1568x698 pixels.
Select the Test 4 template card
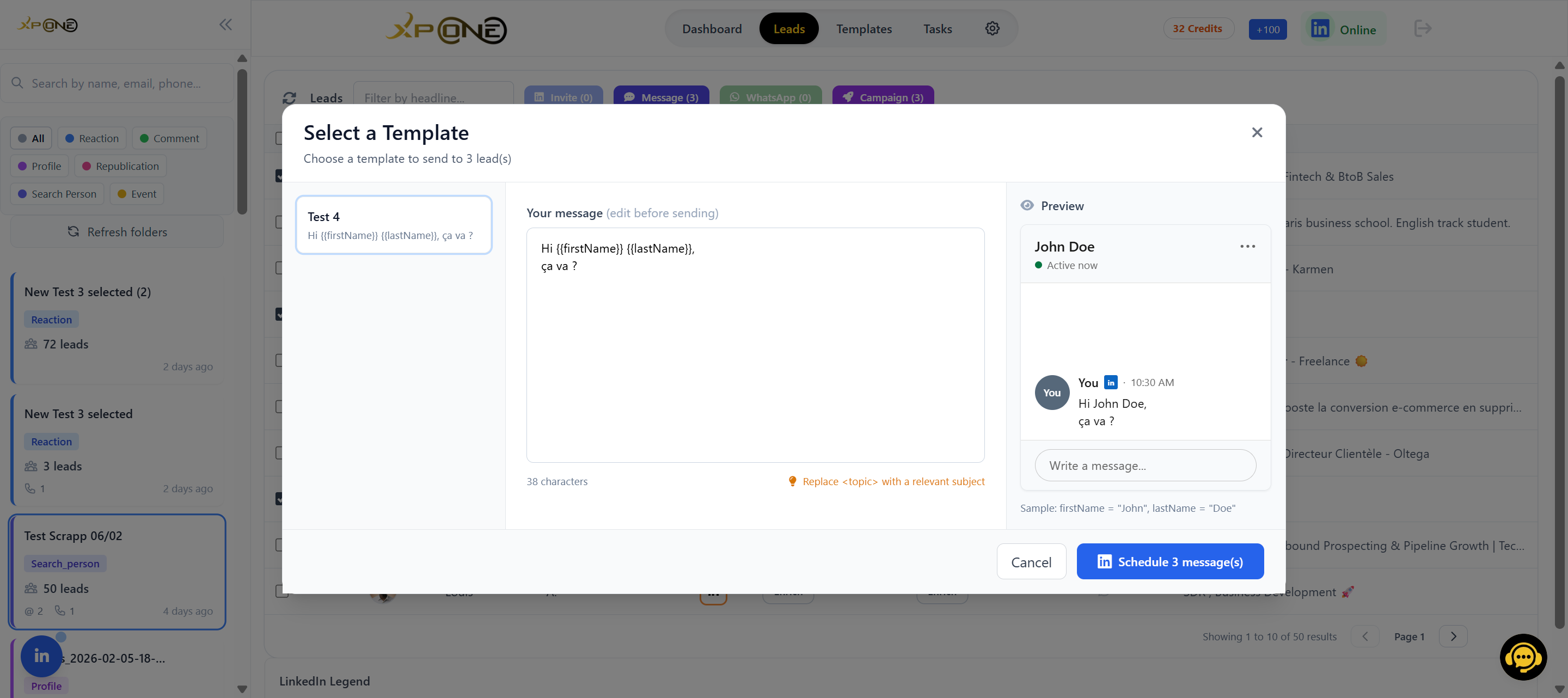point(394,224)
